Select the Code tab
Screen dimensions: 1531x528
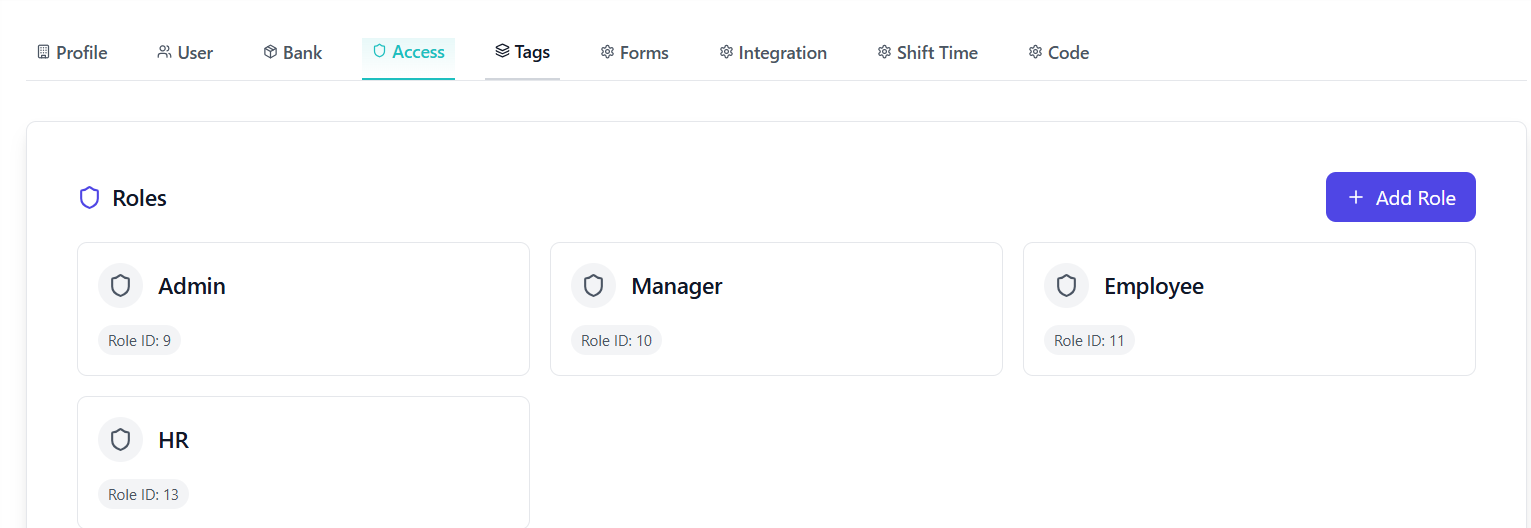(x=1058, y=53)
